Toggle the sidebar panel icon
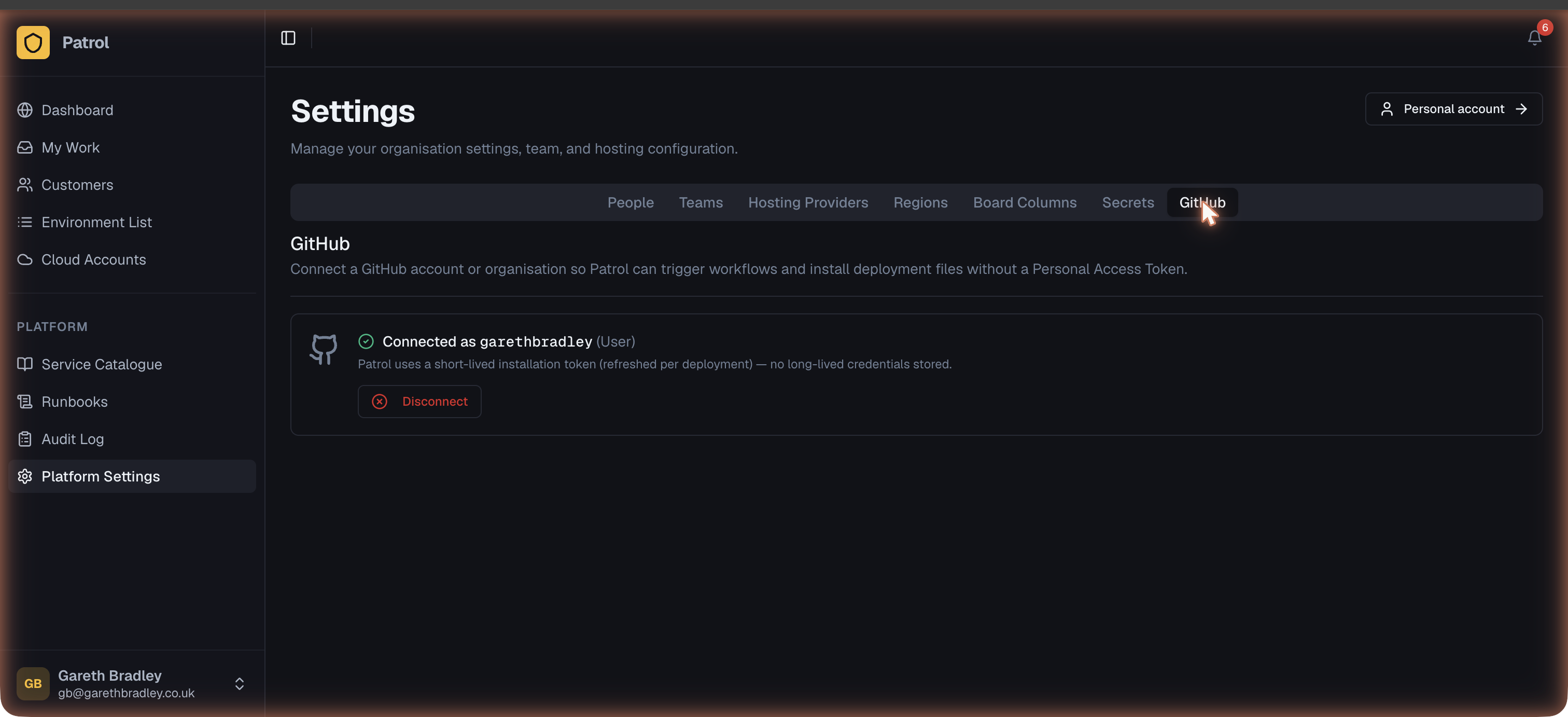Image resolution: width=1568 pixels, height=717 pixels. pyautogui.click(x=288, y=38)
